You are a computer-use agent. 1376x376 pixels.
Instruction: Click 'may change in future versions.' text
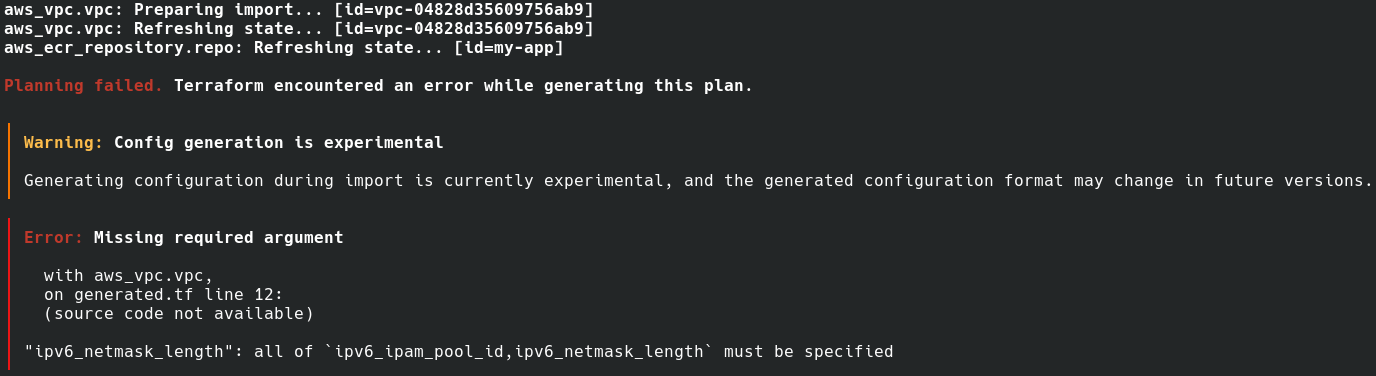click(x=1224, y=181)
